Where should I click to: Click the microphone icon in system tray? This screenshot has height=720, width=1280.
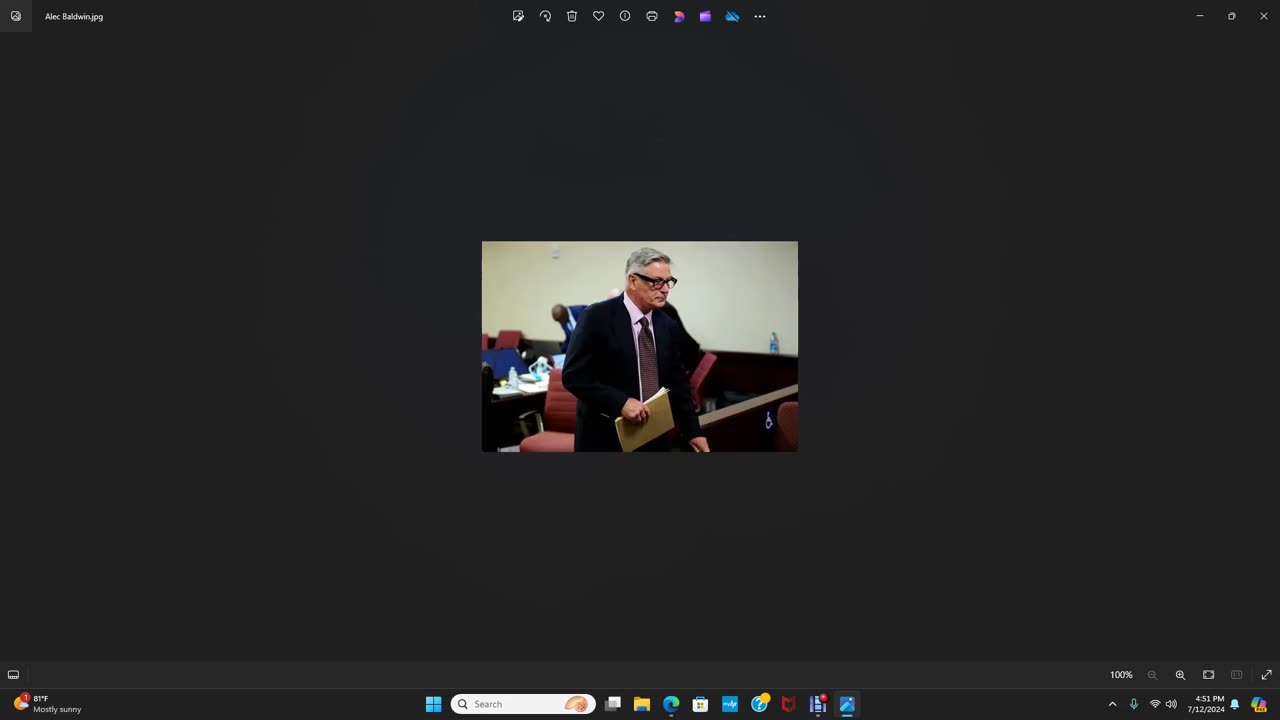pyautogui.click(x=1133, y=704)
